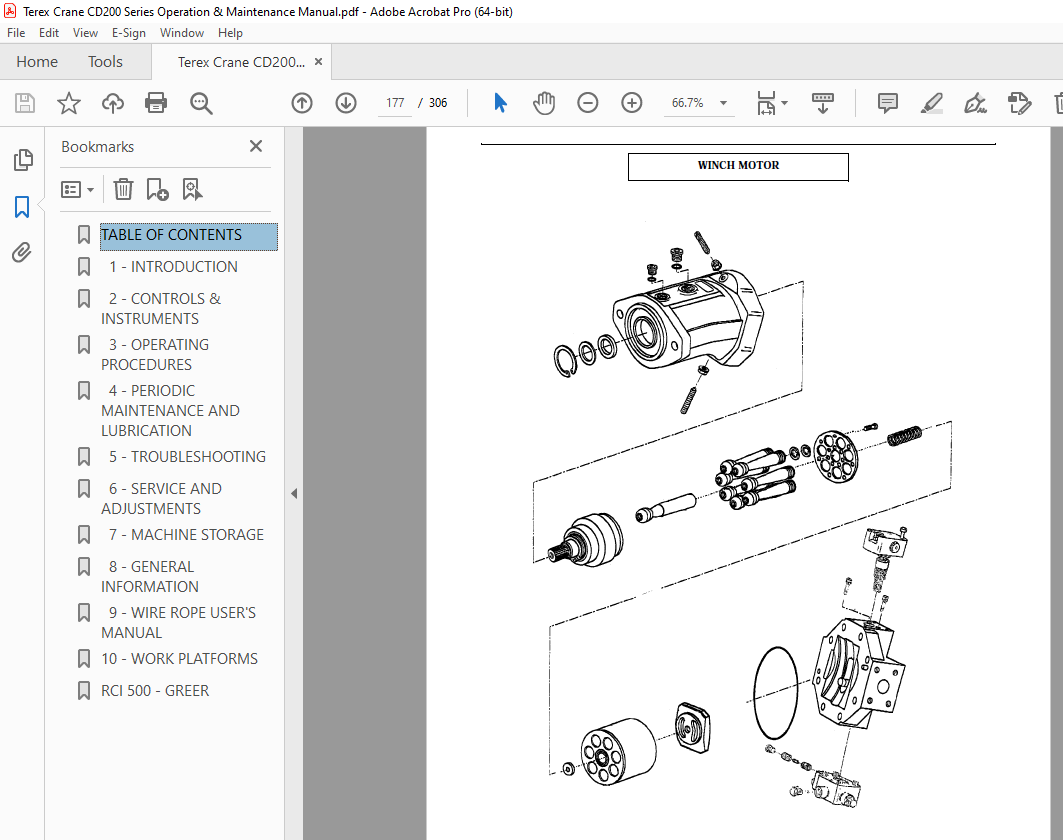Screen dimensions: 1063x840
Task: Open 1 - INTRODUCTION bookmark
Action: 173,267
